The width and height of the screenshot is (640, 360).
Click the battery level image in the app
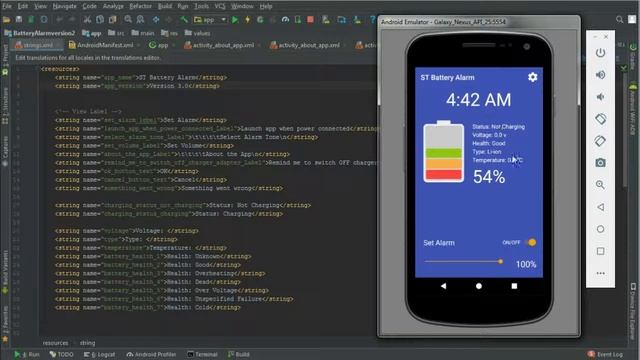(444, 151)
